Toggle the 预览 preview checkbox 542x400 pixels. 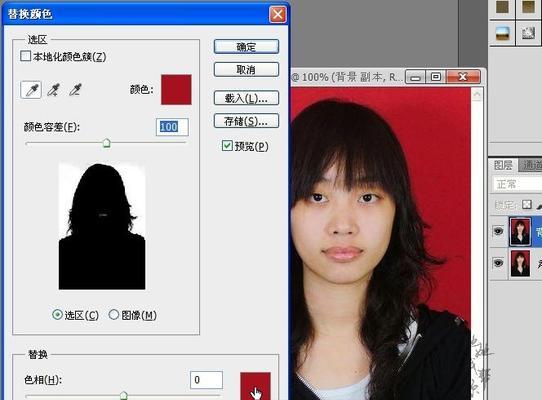227,146
